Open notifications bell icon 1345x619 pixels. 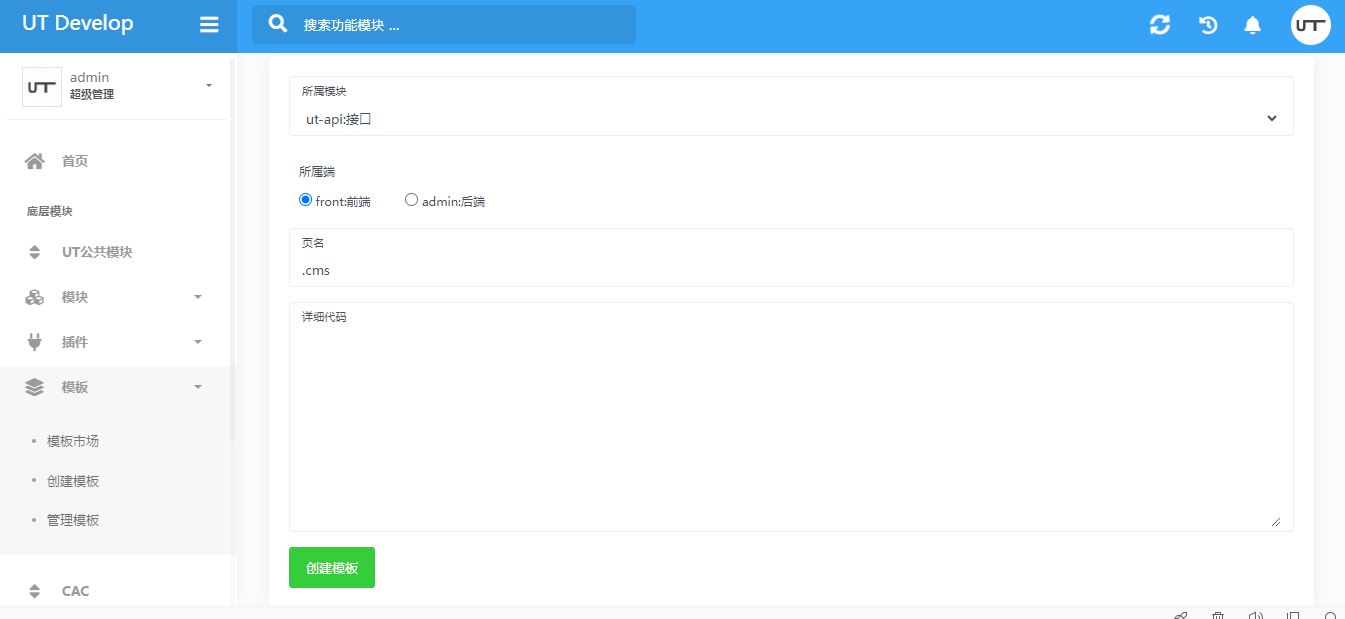point(1252,25)
